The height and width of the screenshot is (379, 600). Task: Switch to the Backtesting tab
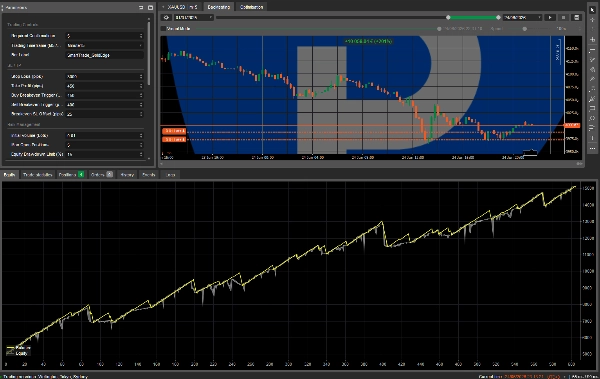[x=218, y=7]
